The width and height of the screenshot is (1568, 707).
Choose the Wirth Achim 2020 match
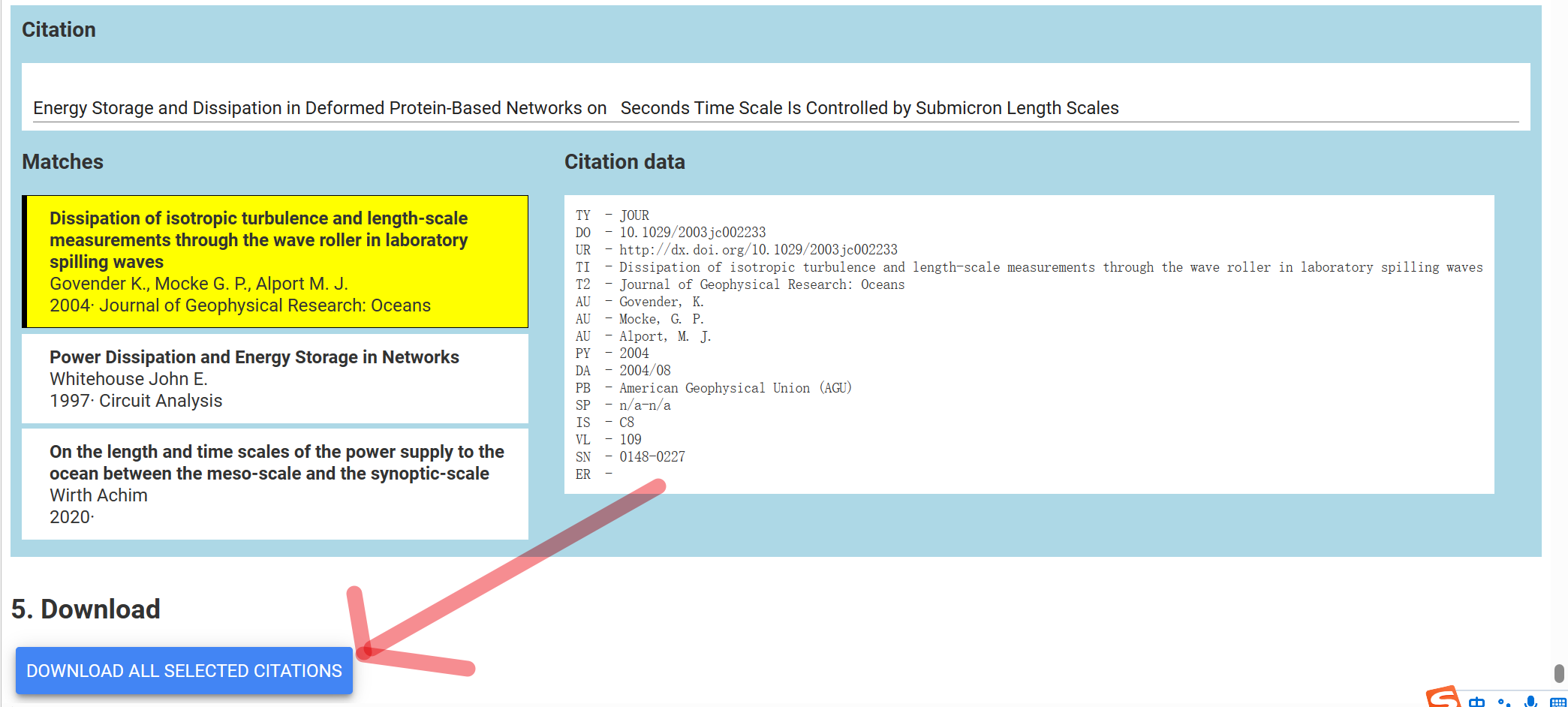(275, 483)
